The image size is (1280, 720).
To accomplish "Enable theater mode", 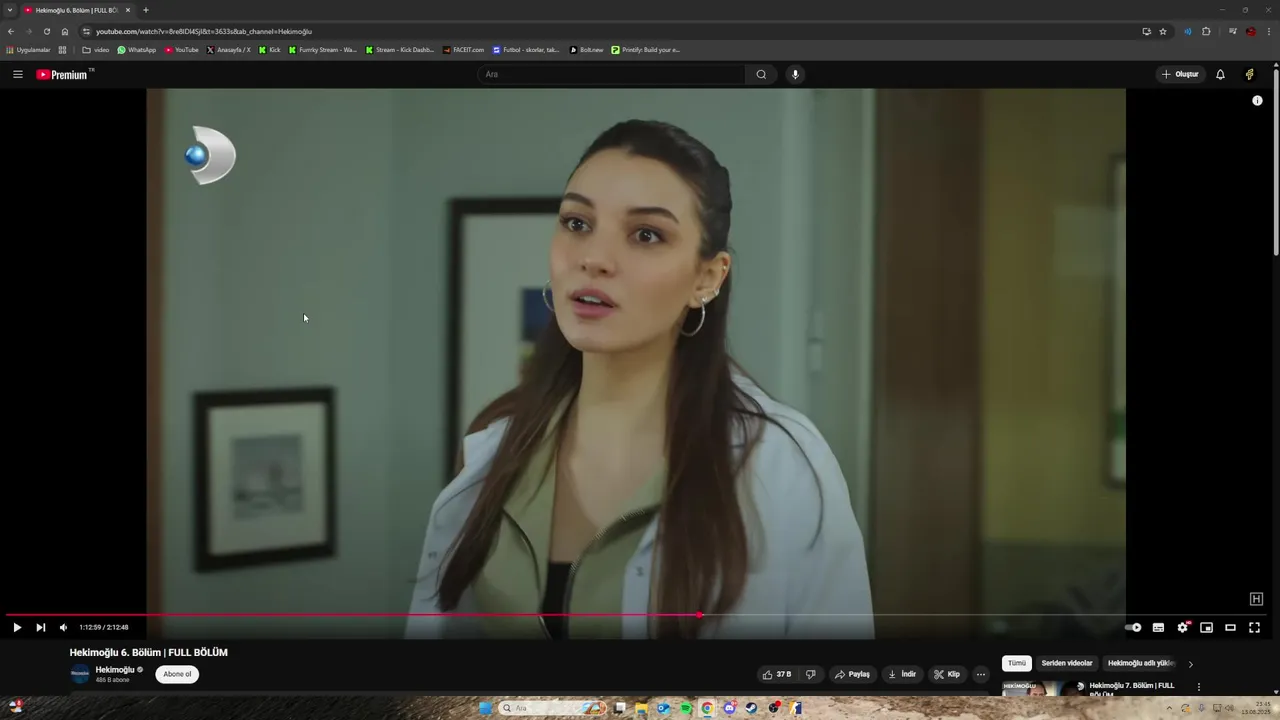I will [x=1230, y=627].
